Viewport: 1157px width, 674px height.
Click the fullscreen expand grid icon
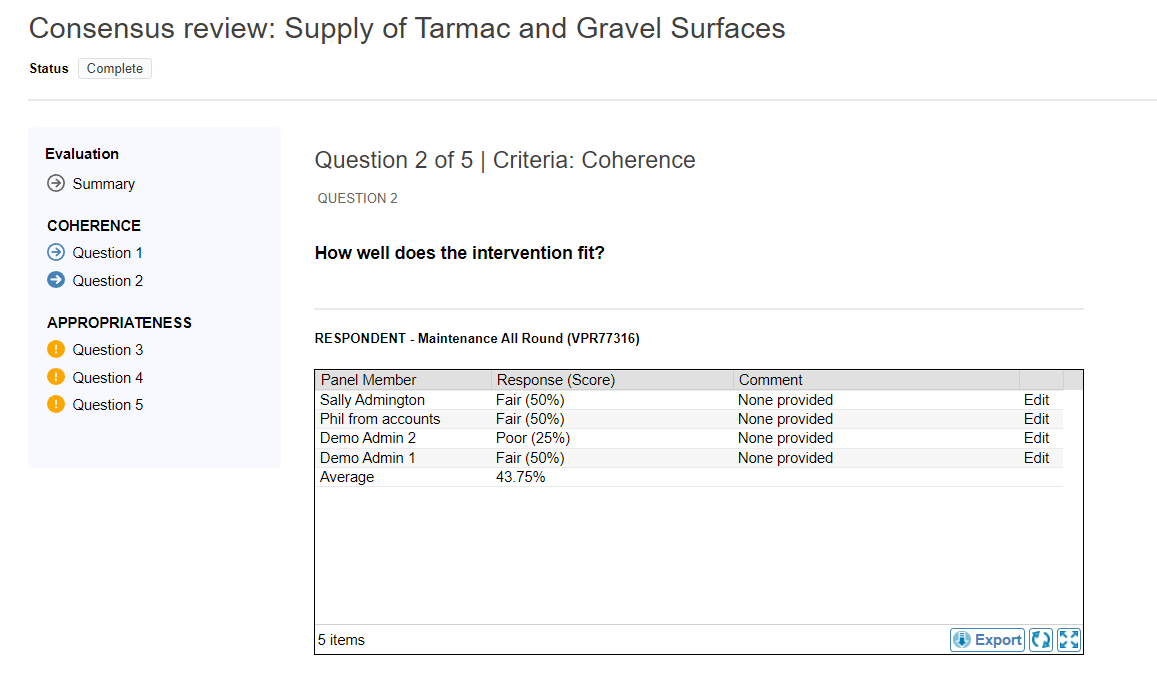point(1068,640)
